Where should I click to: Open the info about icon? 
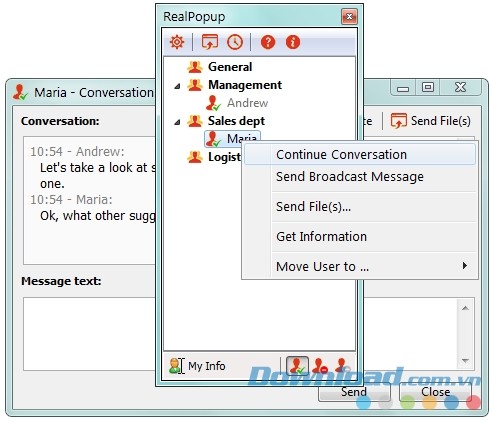click(293, 42)
